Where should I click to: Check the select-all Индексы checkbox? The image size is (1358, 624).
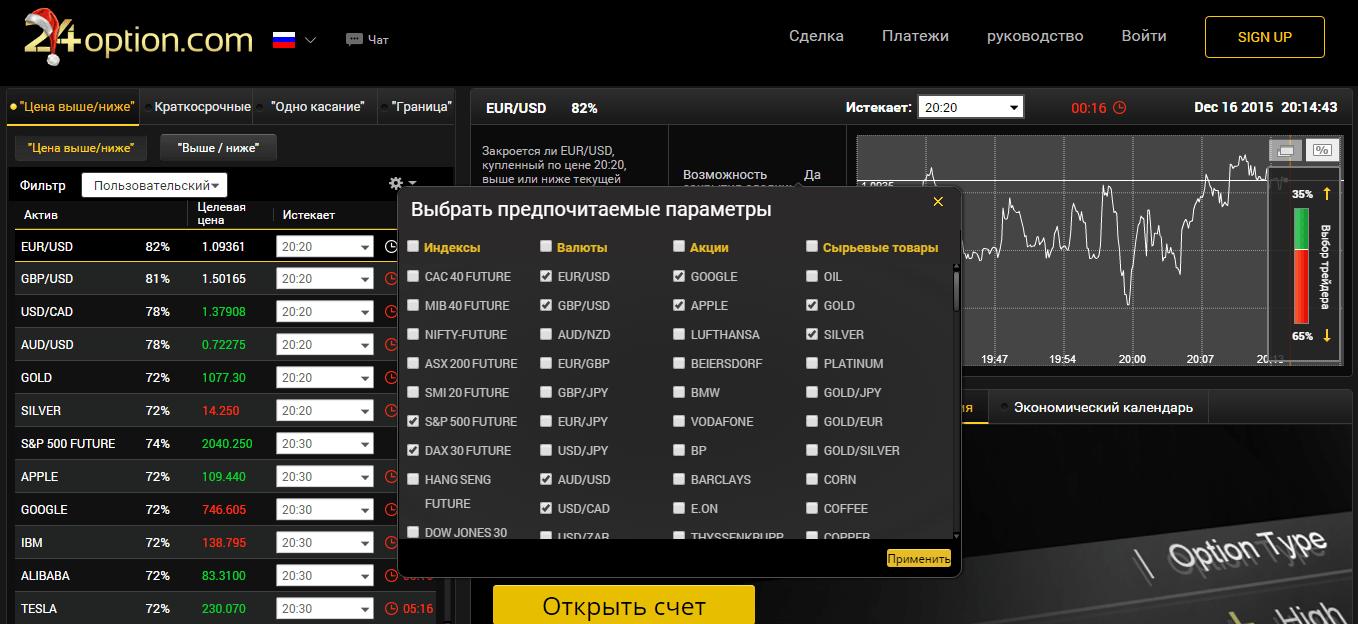413,246
